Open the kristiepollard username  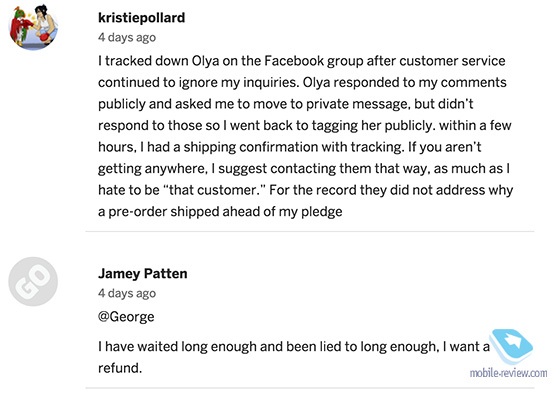click(x=141, y=17)
